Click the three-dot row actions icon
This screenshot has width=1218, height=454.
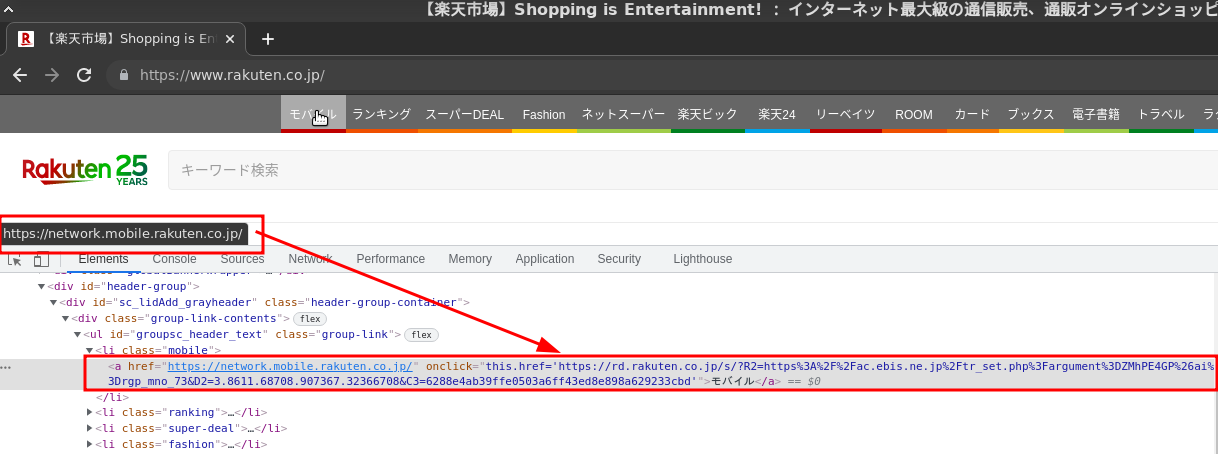6,367
